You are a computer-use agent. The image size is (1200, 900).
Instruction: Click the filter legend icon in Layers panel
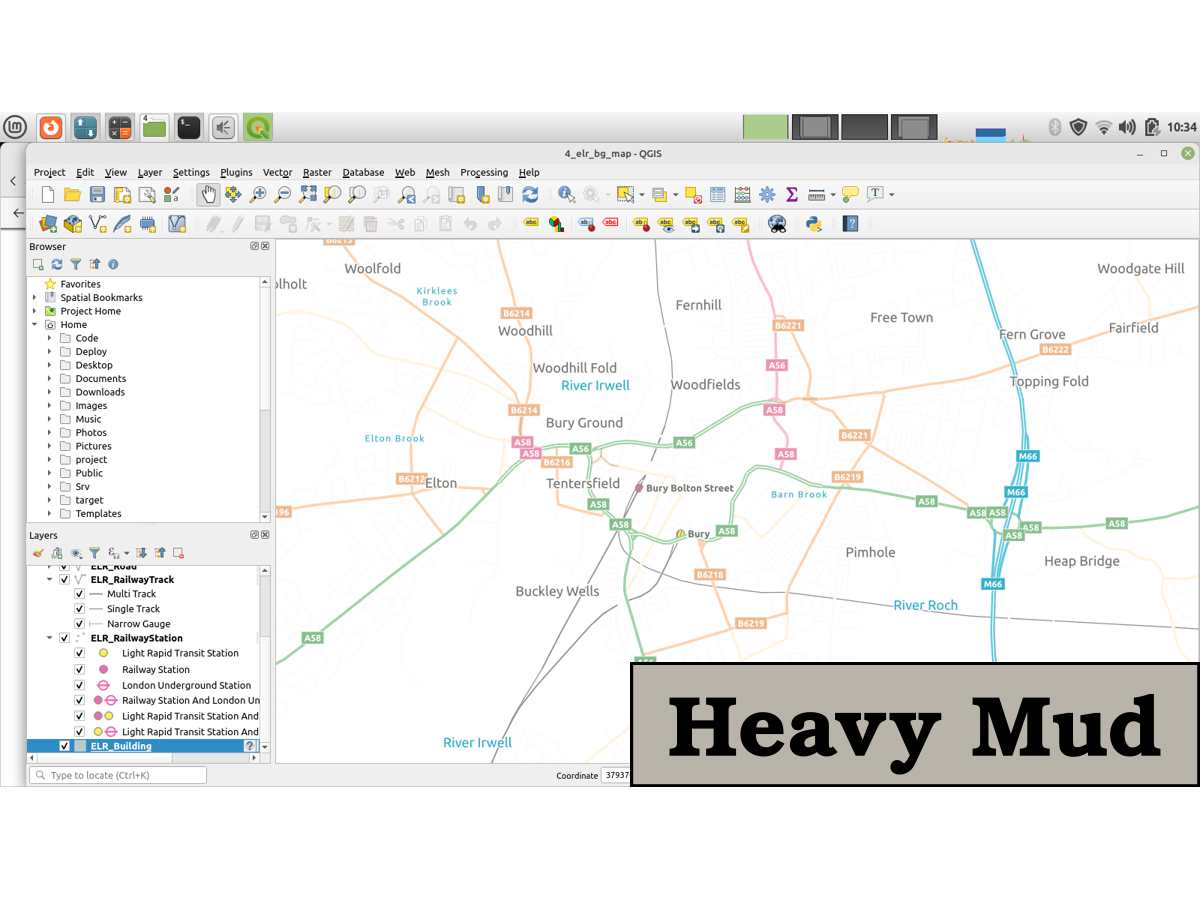tap(94, 553)
